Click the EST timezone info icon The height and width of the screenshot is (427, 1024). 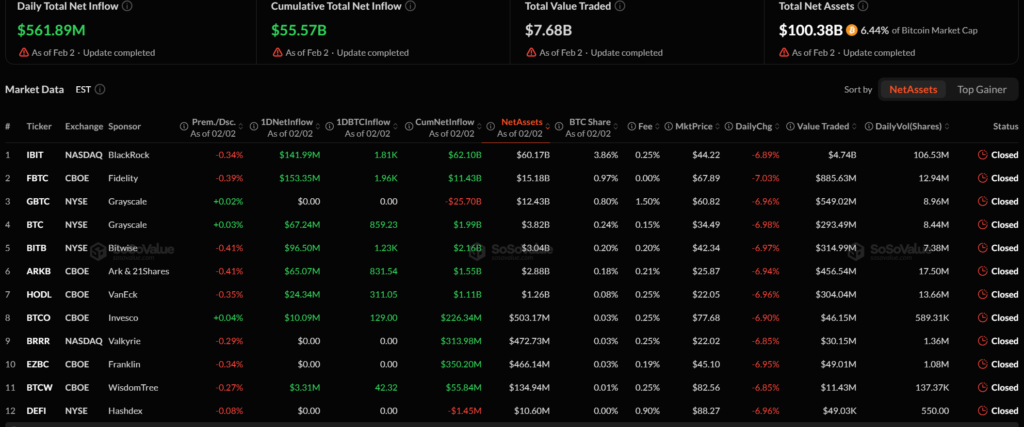point(100,89)
